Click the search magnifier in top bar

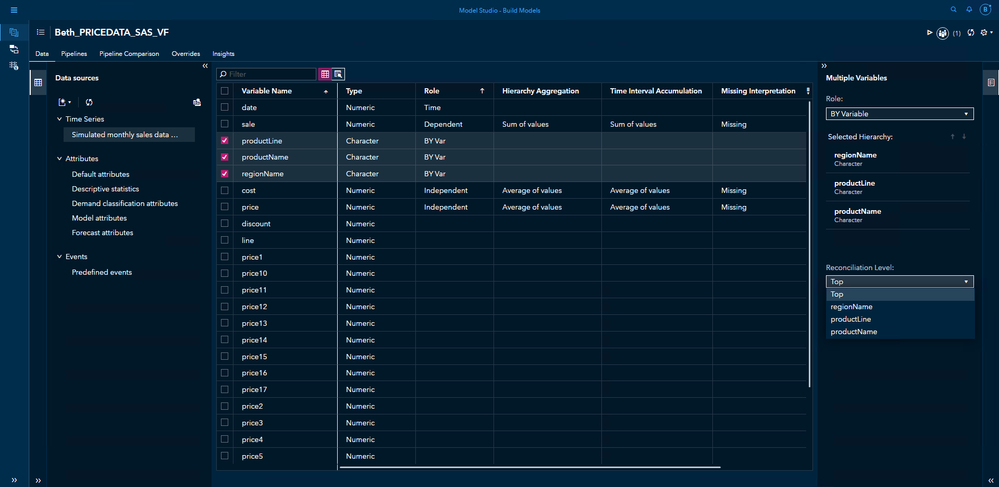point(953,10)
